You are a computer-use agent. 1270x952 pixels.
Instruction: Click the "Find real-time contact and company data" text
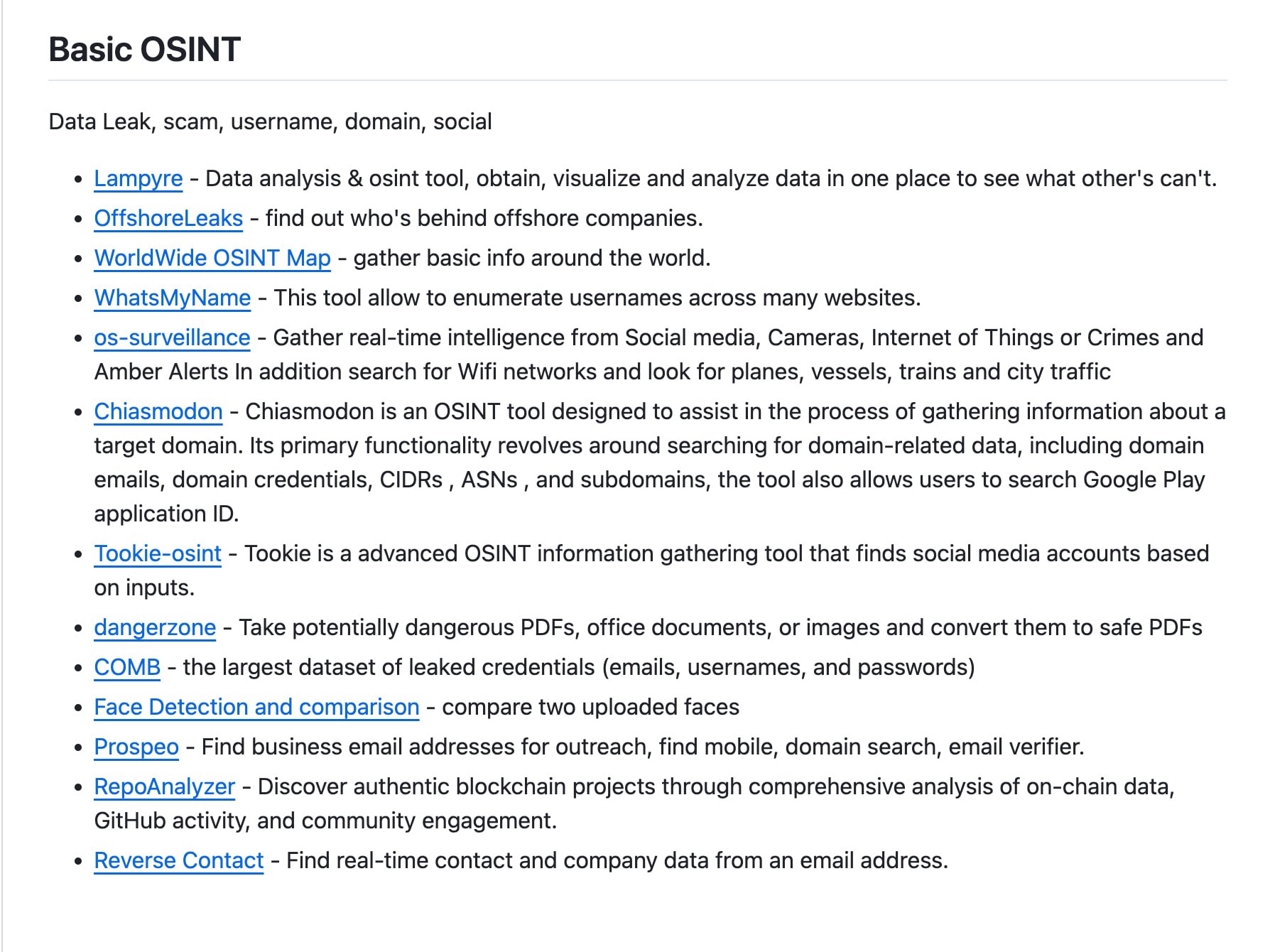pos(617,860)
